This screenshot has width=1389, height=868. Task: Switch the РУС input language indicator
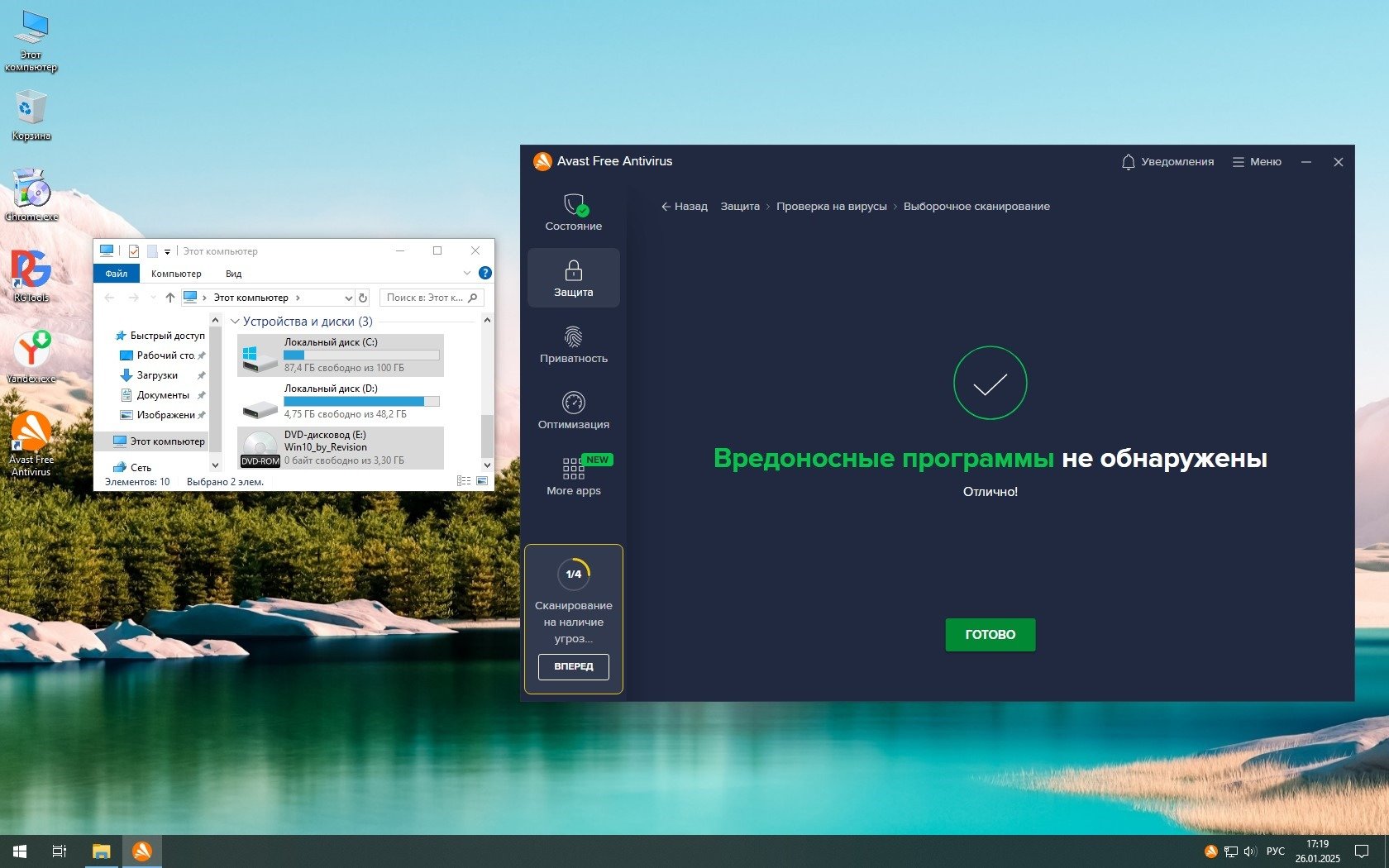1276,851
